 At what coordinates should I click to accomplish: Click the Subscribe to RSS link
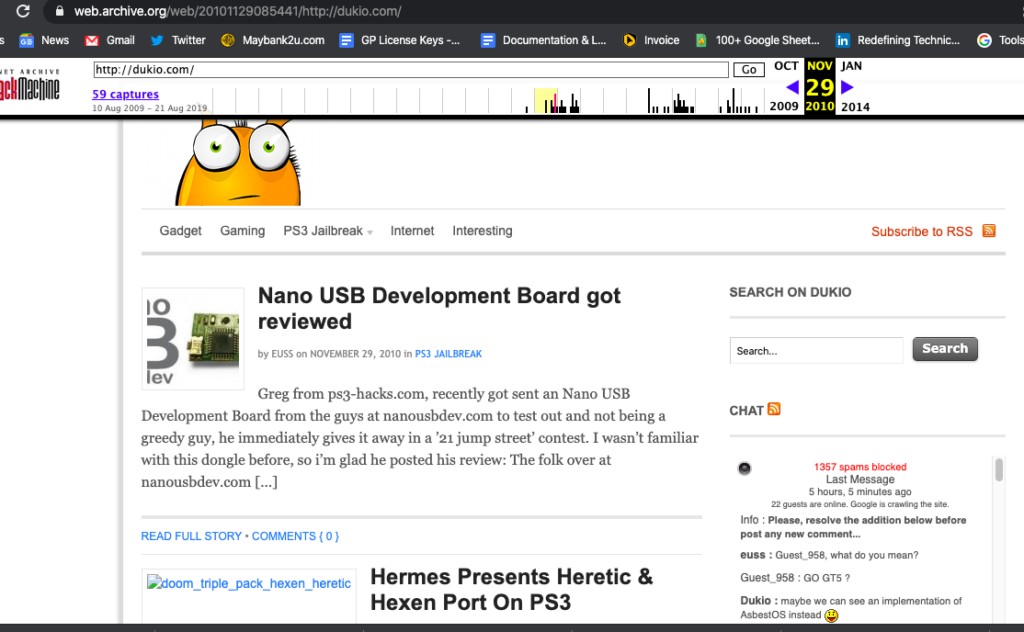(x=921, y=232)
